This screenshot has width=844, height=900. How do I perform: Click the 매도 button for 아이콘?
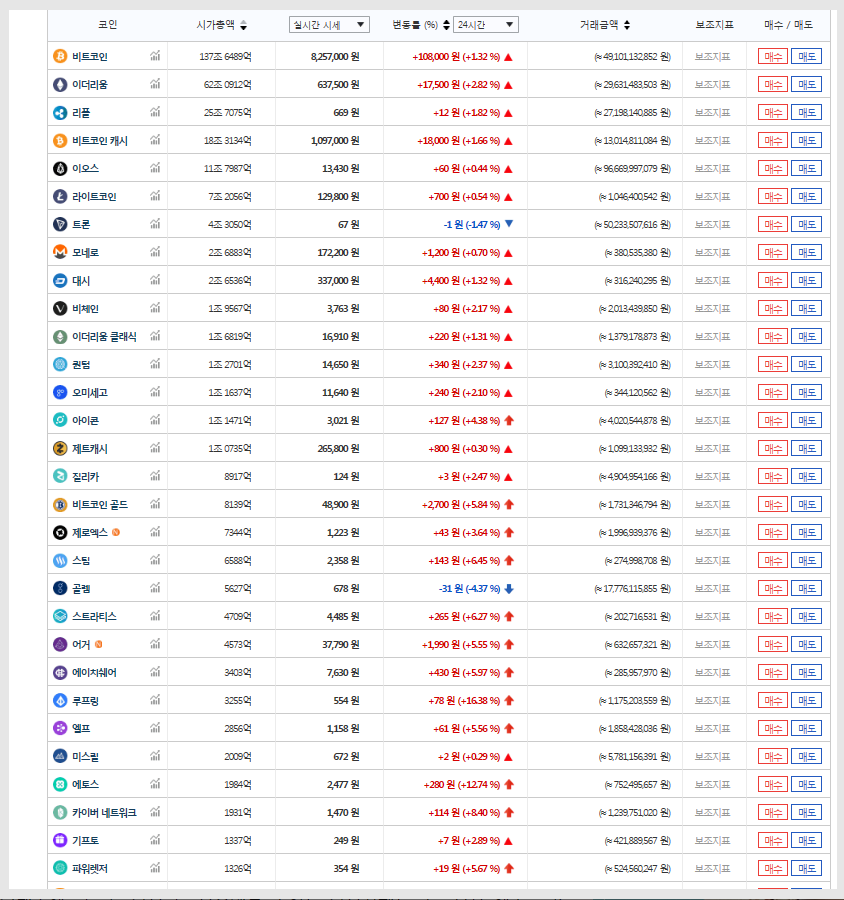(807, 421)
